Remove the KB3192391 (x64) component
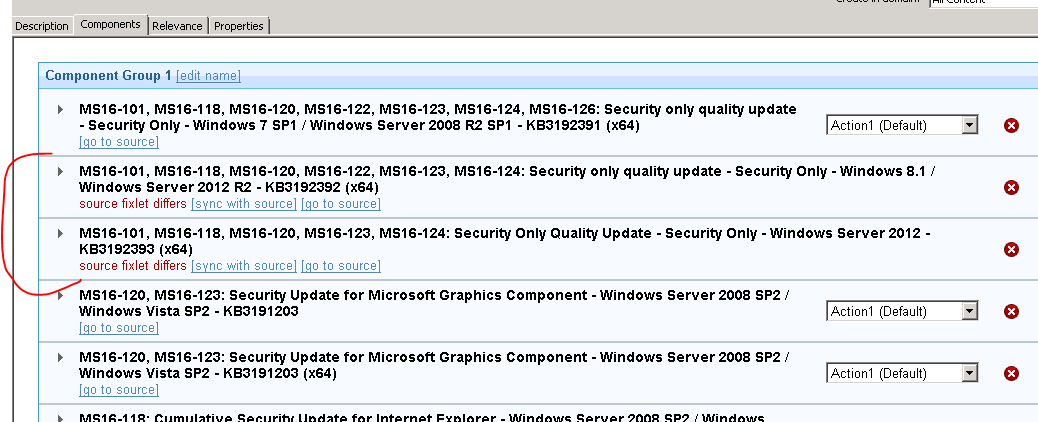Screen dimensions: 1038x422 [1011, 125]
